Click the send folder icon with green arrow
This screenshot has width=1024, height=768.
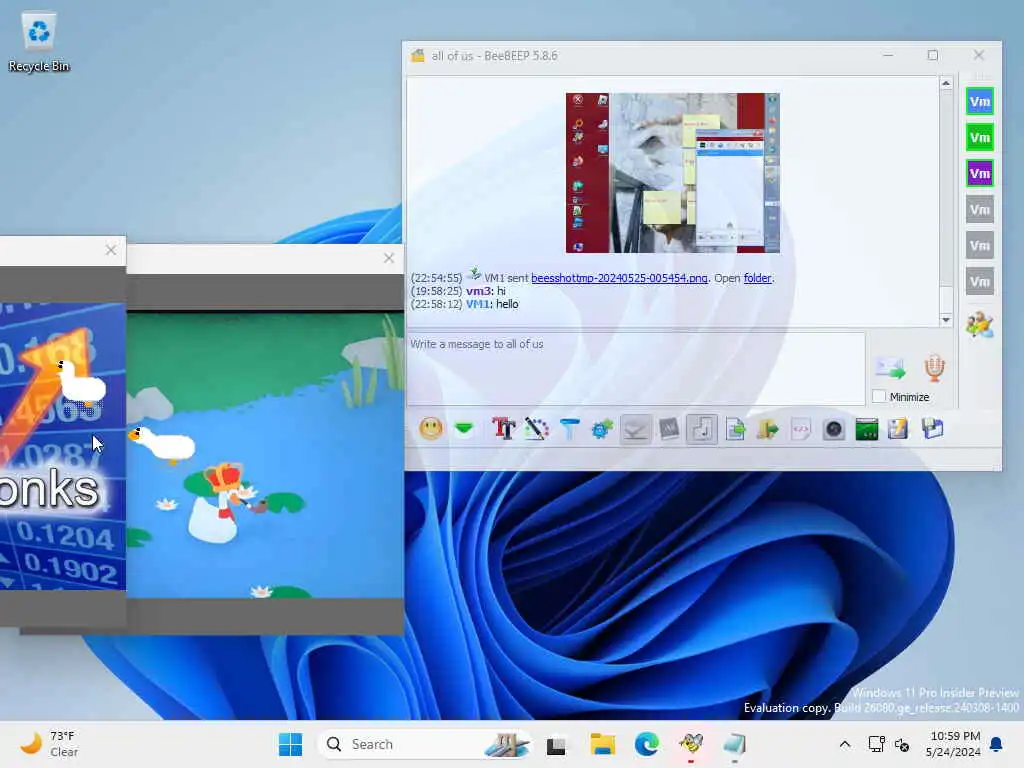point(768,429)
